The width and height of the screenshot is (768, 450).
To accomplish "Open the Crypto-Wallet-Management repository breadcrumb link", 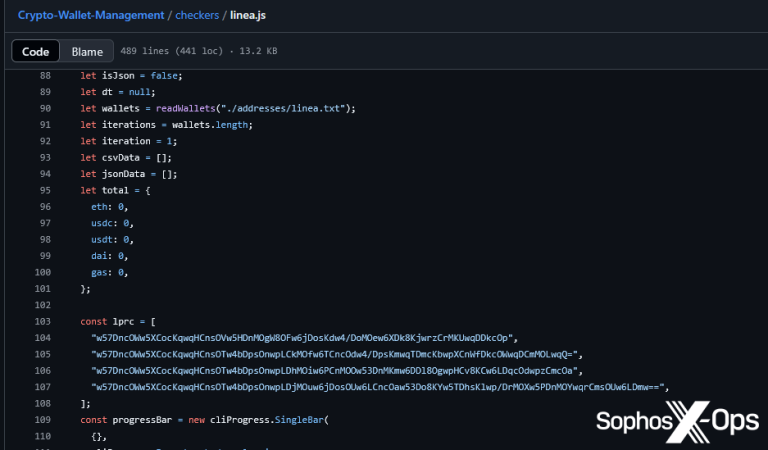I will (91, 15).
